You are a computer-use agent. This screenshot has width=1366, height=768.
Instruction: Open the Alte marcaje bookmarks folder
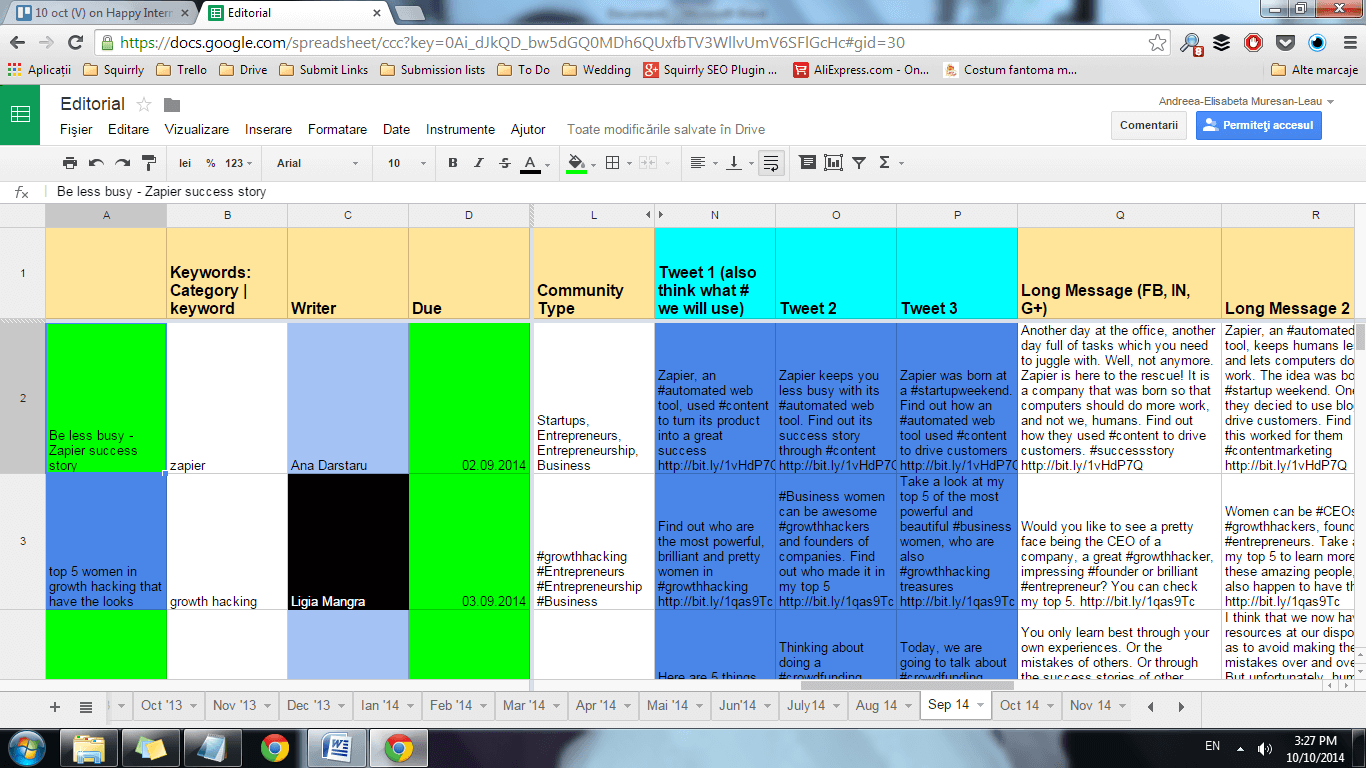coord(1314,70)
